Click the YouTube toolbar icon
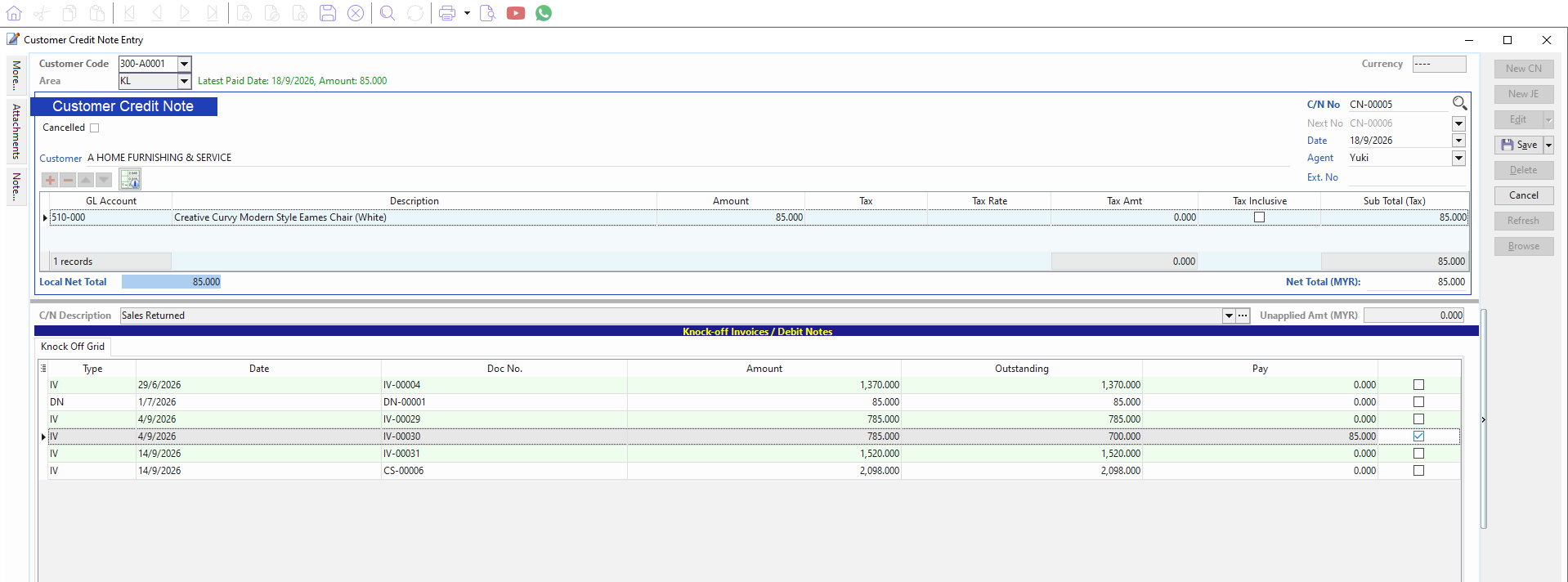 516,13
